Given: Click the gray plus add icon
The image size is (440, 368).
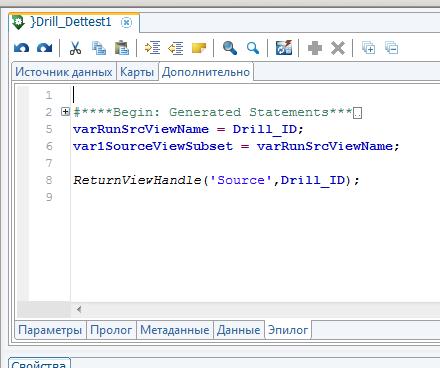Looking at the screenshot, I should click(315, 48).
